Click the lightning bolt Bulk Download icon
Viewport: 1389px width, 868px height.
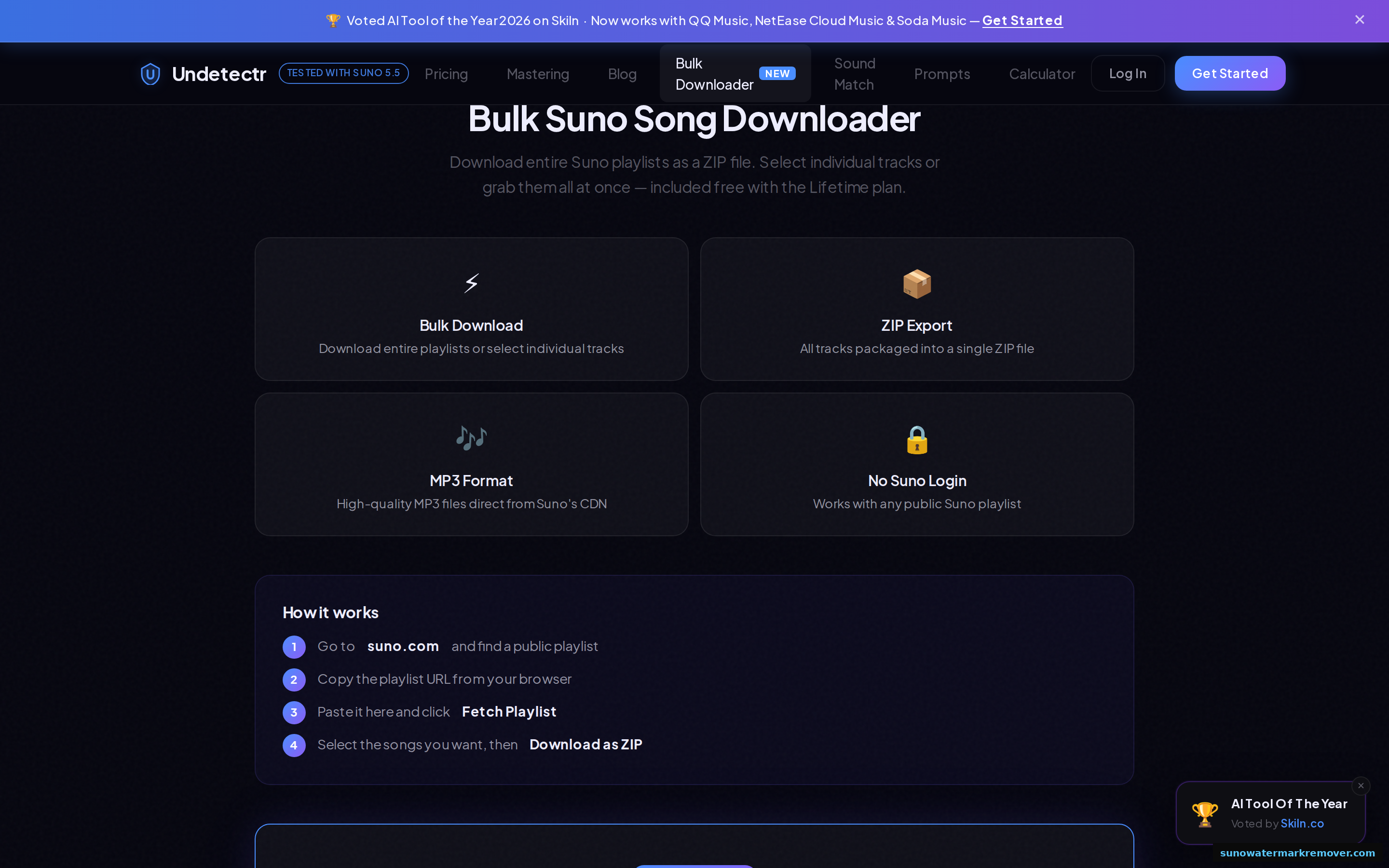tap(471, 283)
